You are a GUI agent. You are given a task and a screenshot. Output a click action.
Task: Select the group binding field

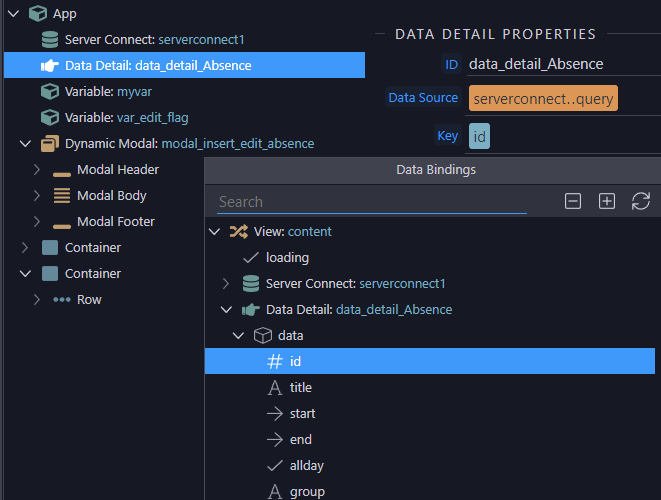click(307, 492)
